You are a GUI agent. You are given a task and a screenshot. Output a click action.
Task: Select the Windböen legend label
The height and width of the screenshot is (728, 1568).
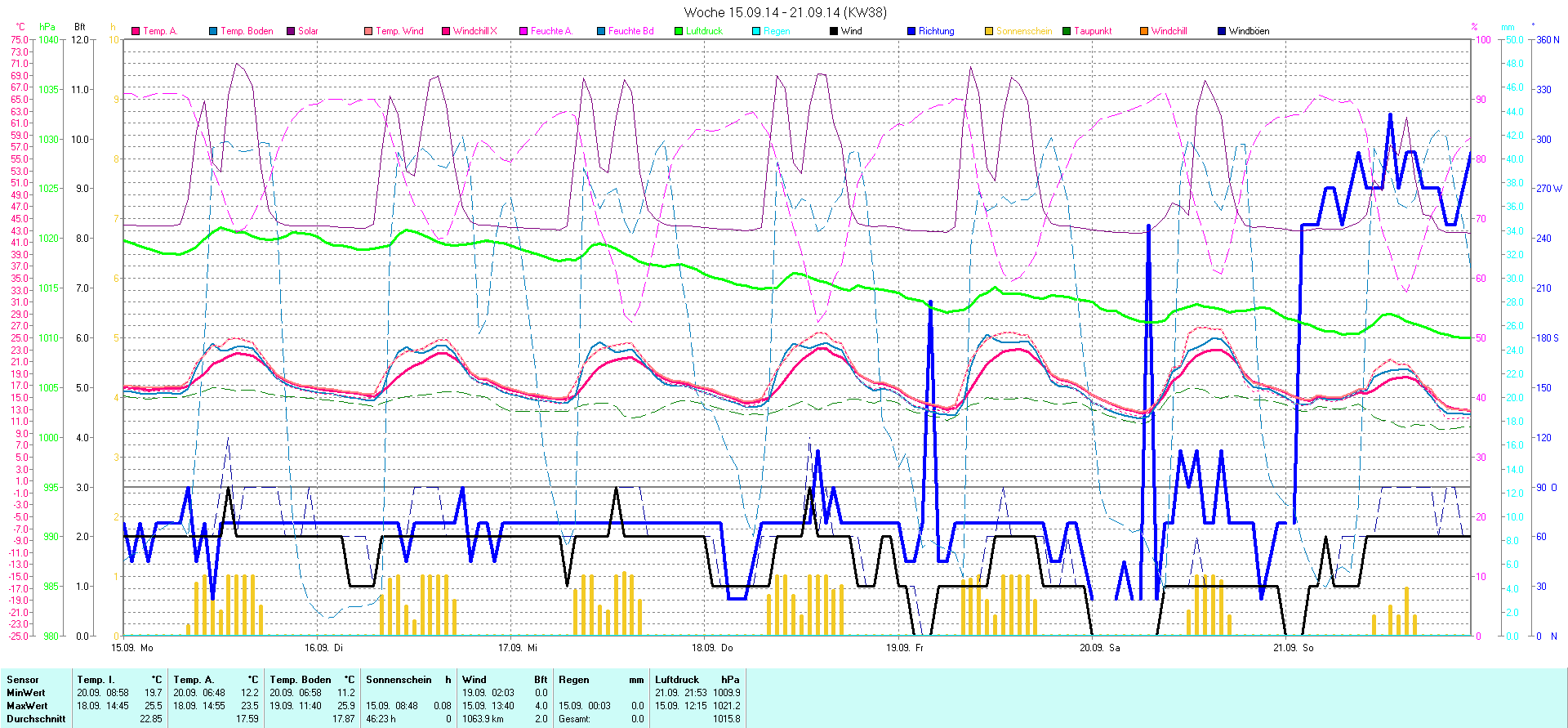[1249, 31]
